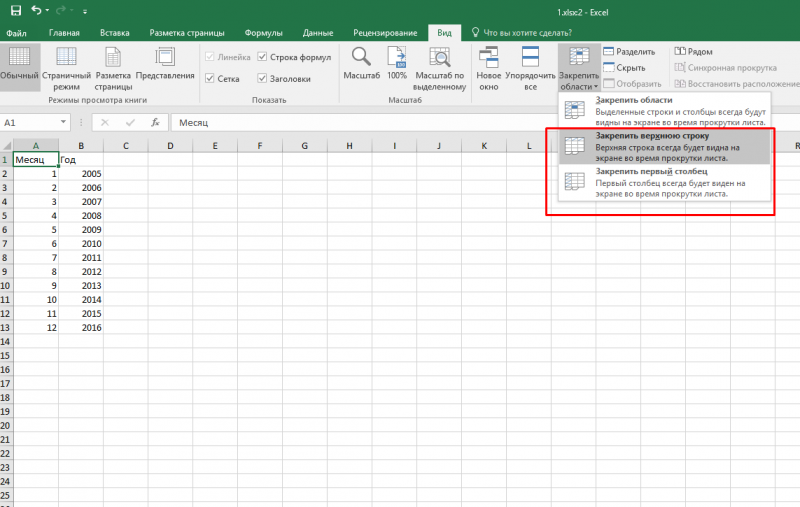Open the undo history dropdown arrow

pyautogui.click(x=47, y=11)
